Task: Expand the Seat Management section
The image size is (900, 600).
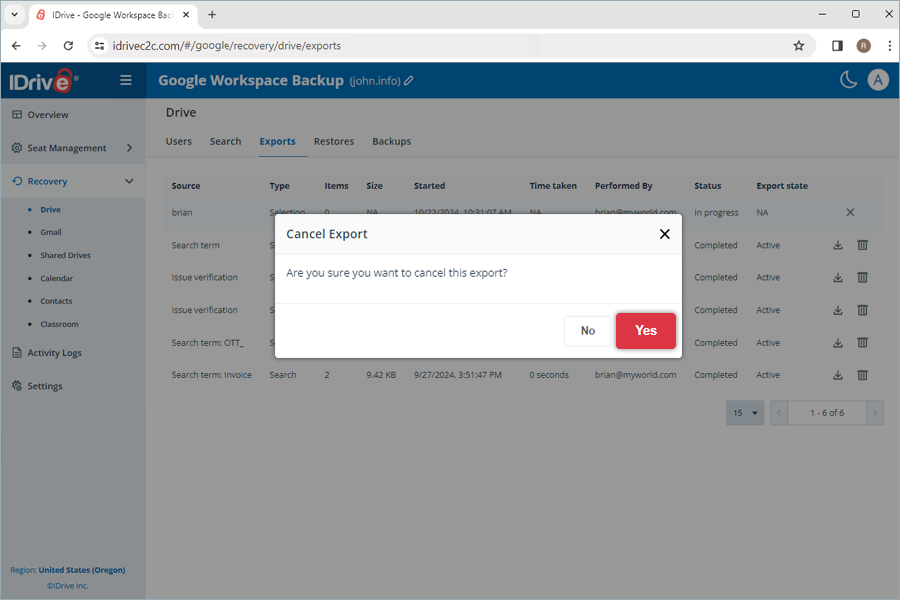Action: pyautogui.click(x=128, y=147)
